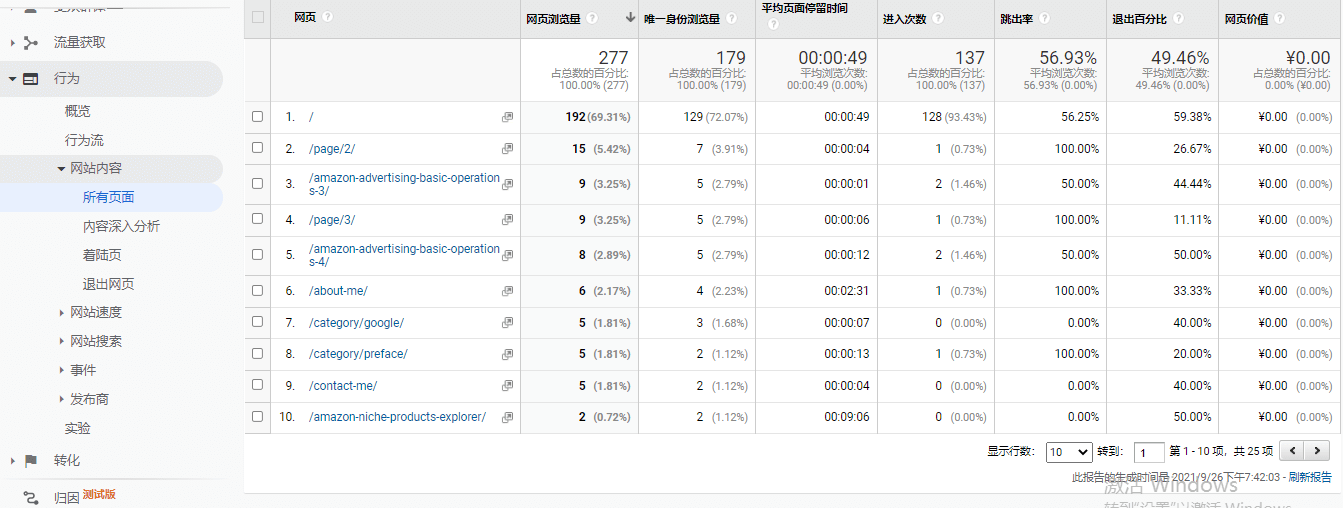Select 着陆页 in the sidebar

[x=102, y=255]
